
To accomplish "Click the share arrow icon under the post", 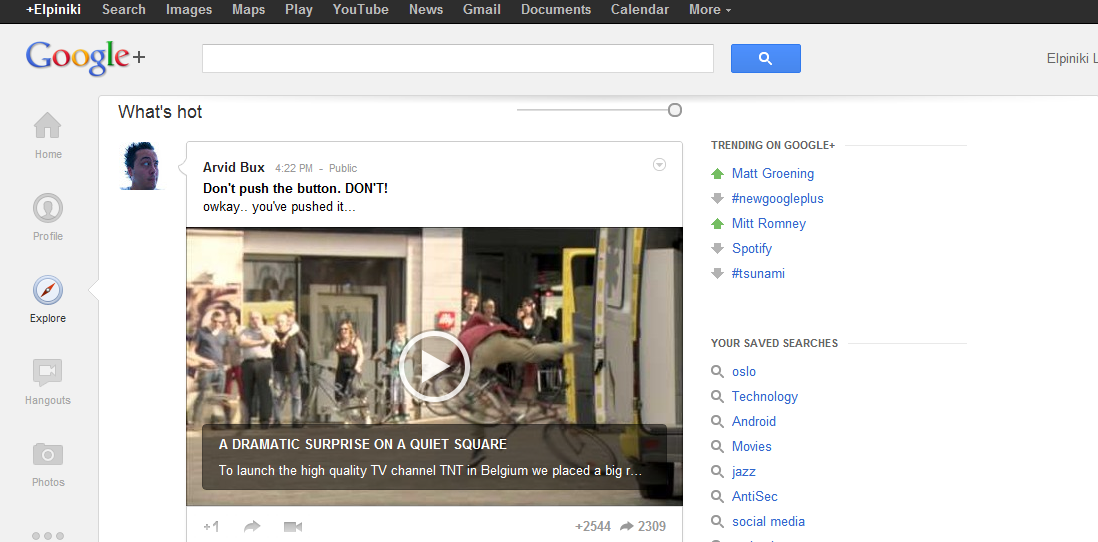I will coord(252,527).
